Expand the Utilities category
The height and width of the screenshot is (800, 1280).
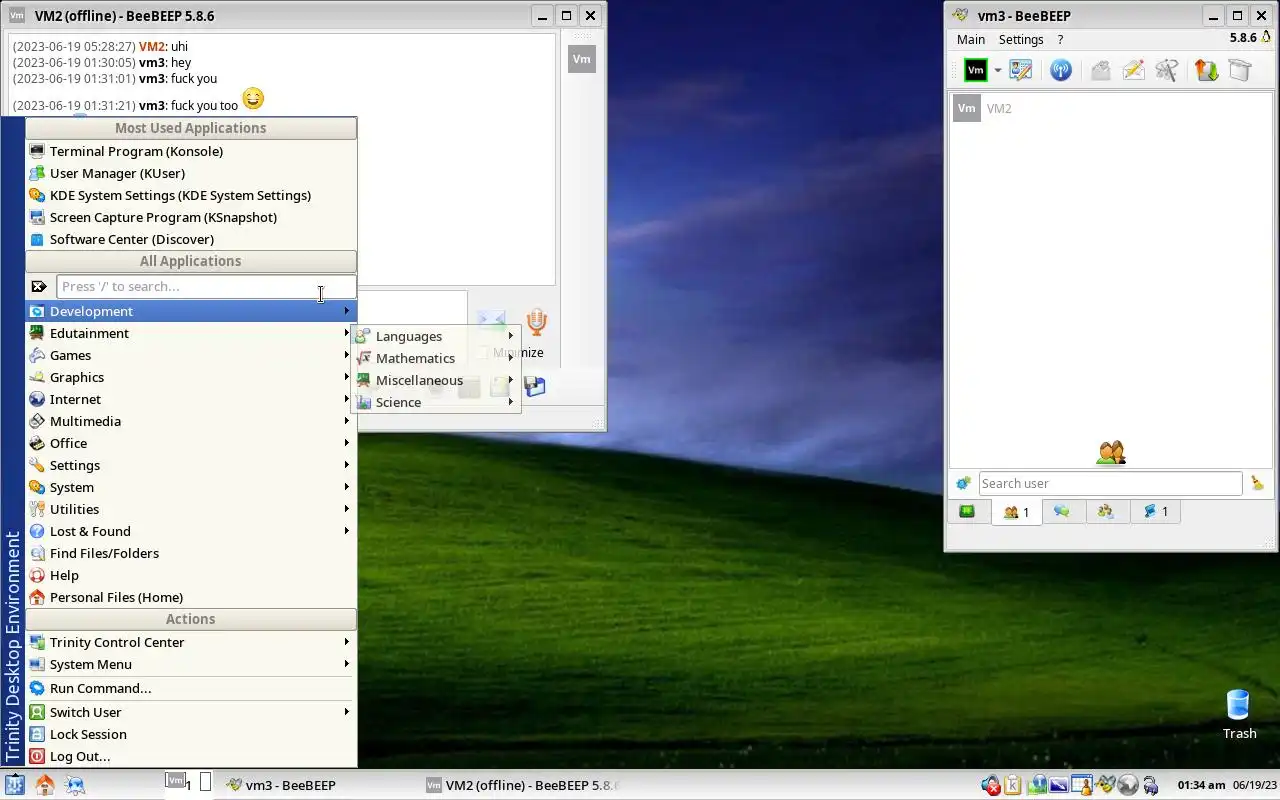click(191, 509)
